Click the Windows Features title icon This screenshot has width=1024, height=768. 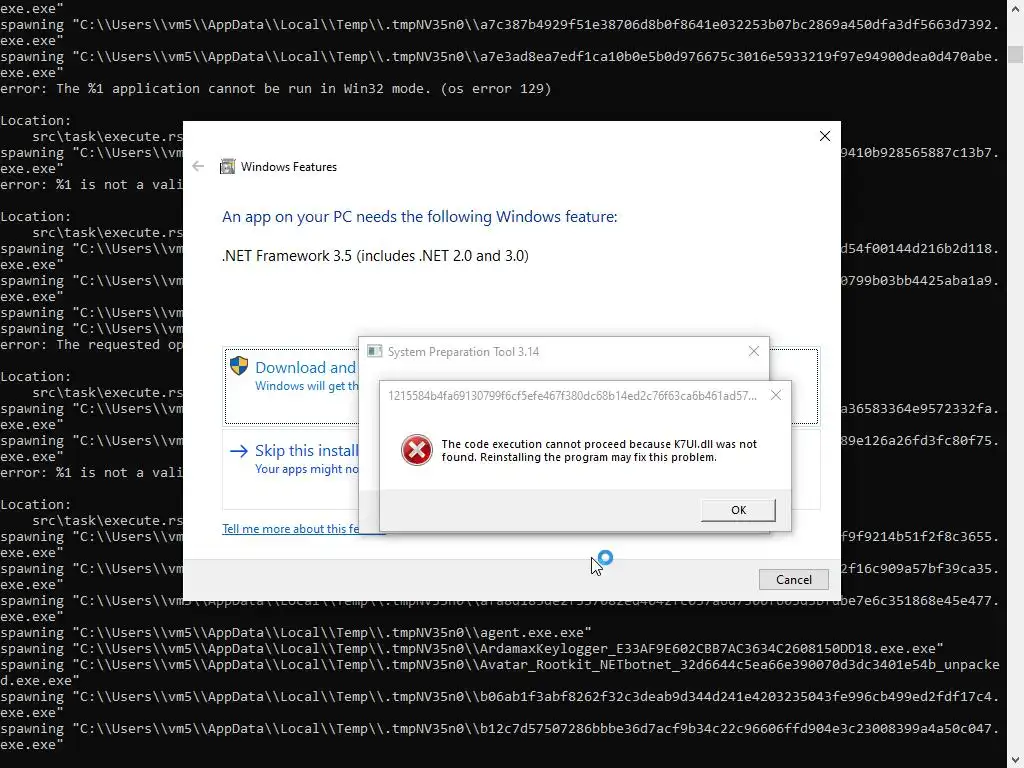pos(227,167)
